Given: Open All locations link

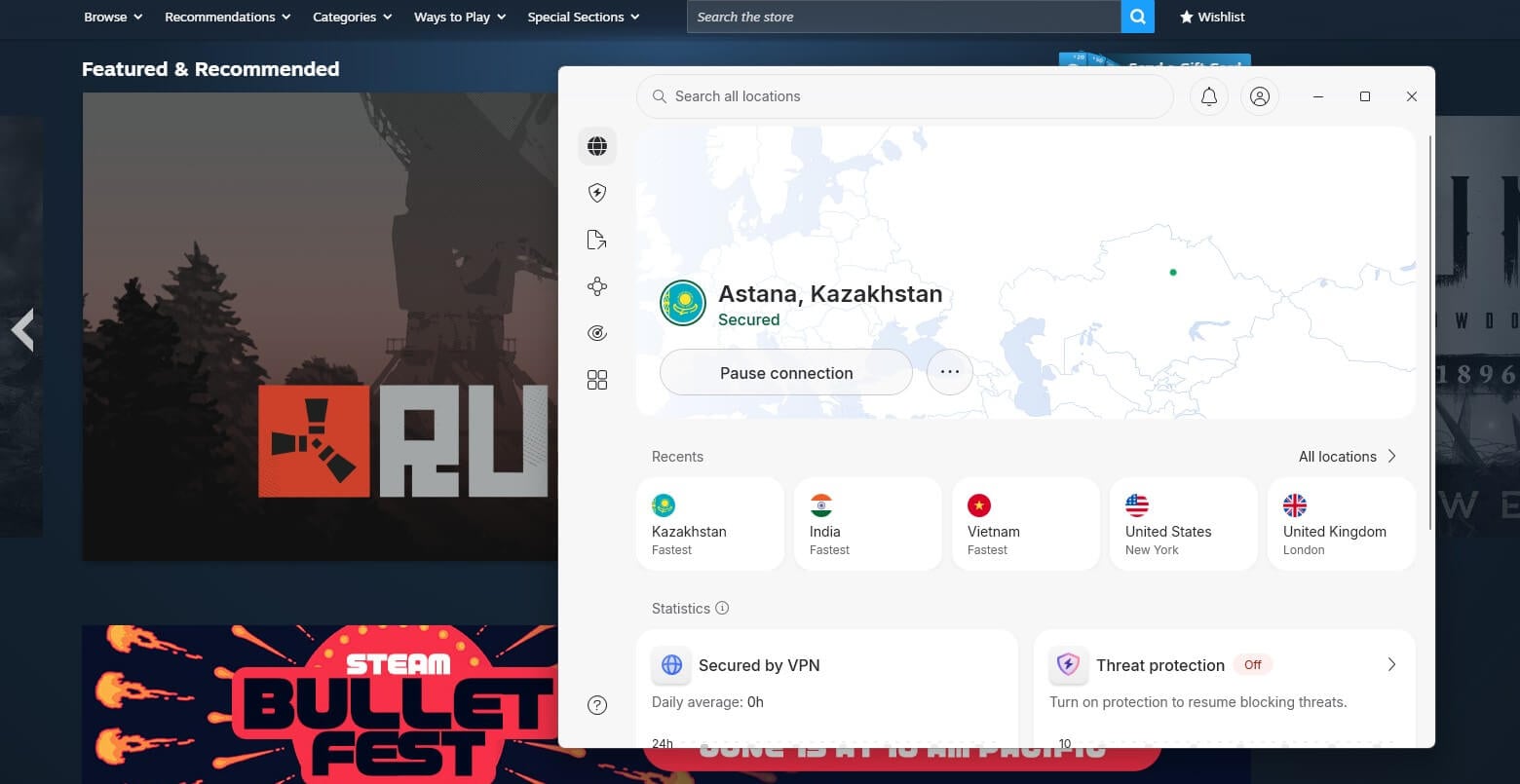Looking at the screenshot, I should [1348, 456].
